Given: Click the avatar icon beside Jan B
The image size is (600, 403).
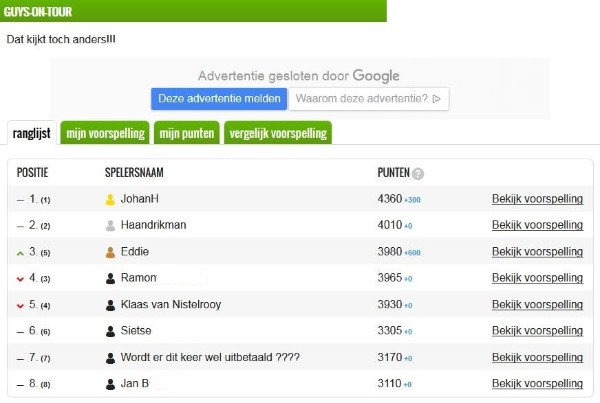Looking at the screenshot, I should point(110,384).
